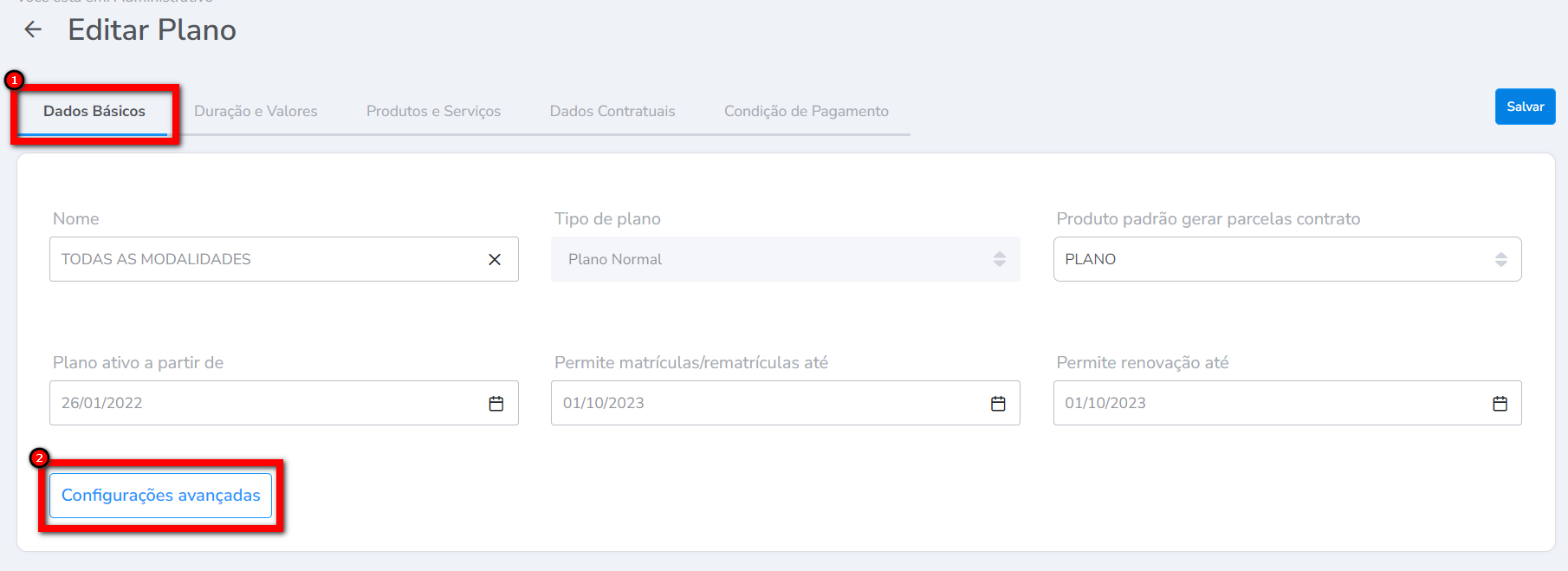This screenshot has width=1568, height=571.
Task: Open calendar for Permite matrículas/rematrículas até
Action: point(998,404)
